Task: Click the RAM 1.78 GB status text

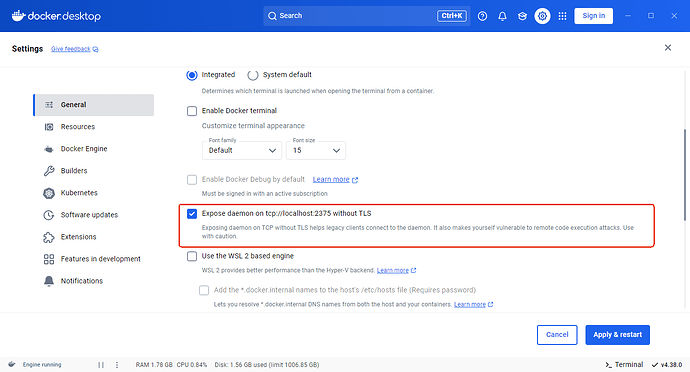Action: pyautogui.click(x=154, y=365)
